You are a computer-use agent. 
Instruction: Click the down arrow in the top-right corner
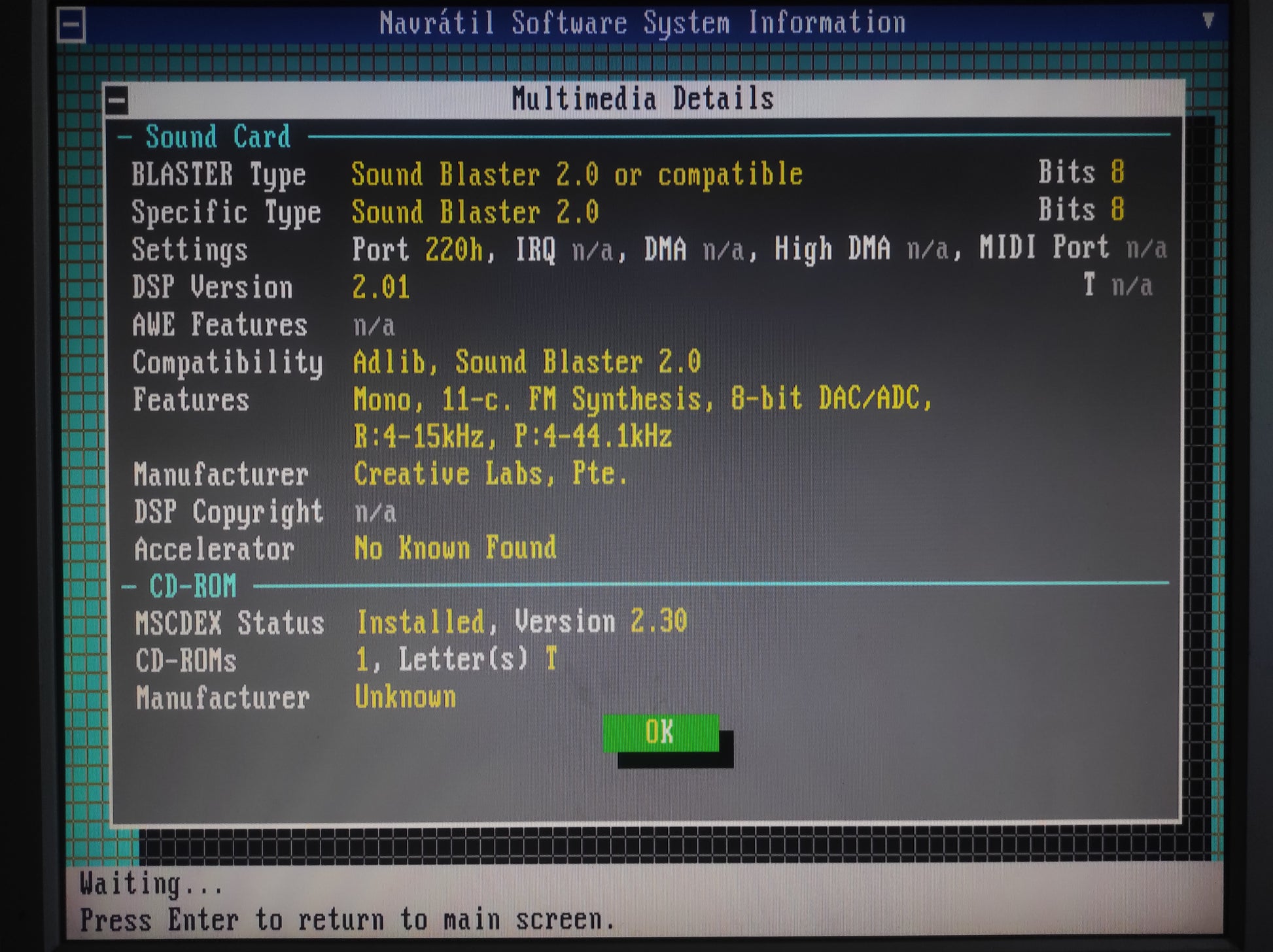coord(1208,20)
